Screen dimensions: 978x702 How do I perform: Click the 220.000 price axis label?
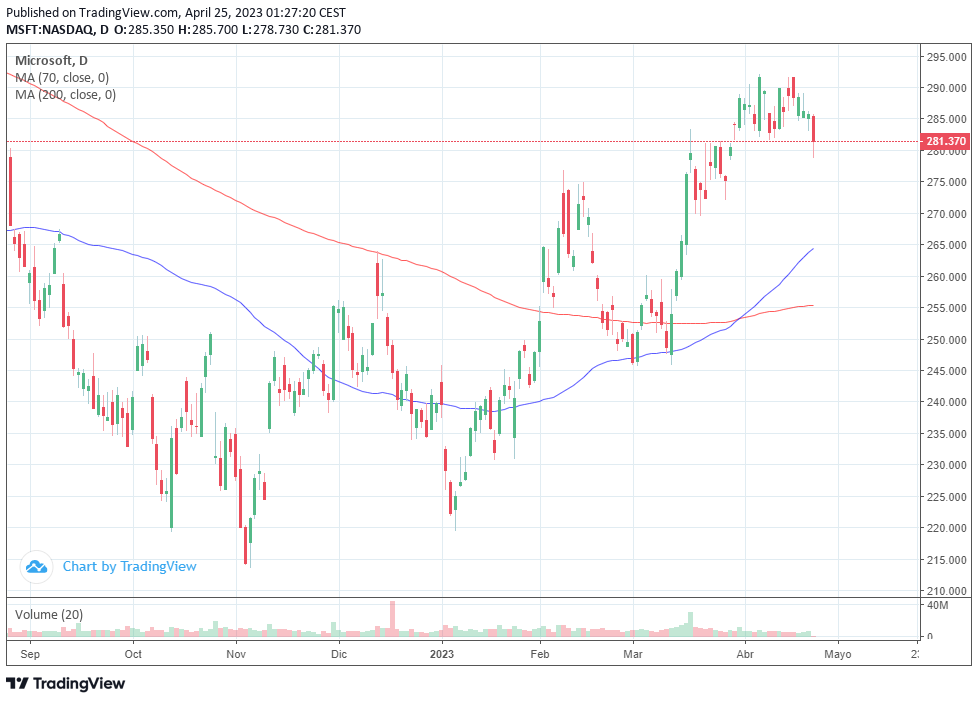point(946,529)
